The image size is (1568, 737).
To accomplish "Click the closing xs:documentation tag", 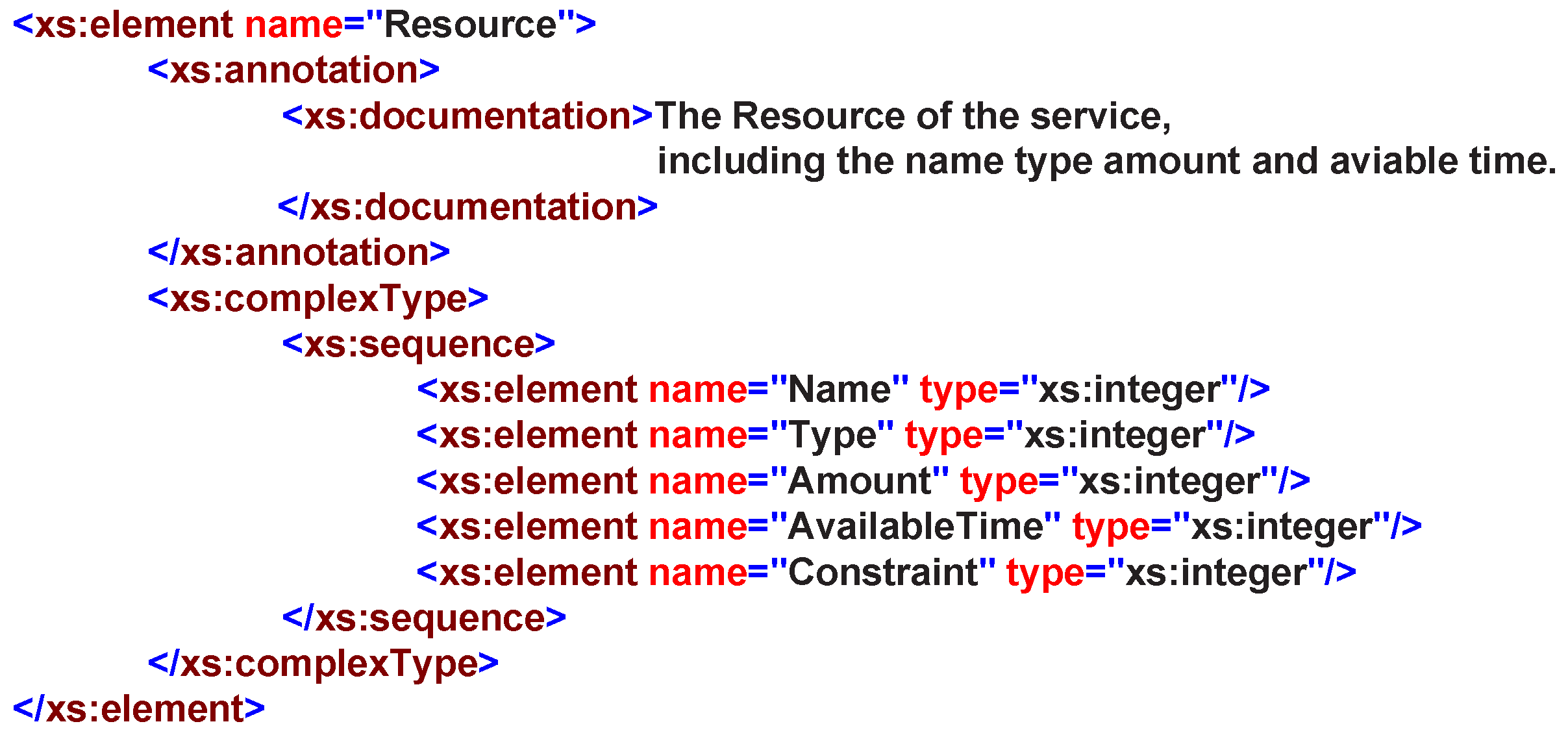I will [467, 207].
